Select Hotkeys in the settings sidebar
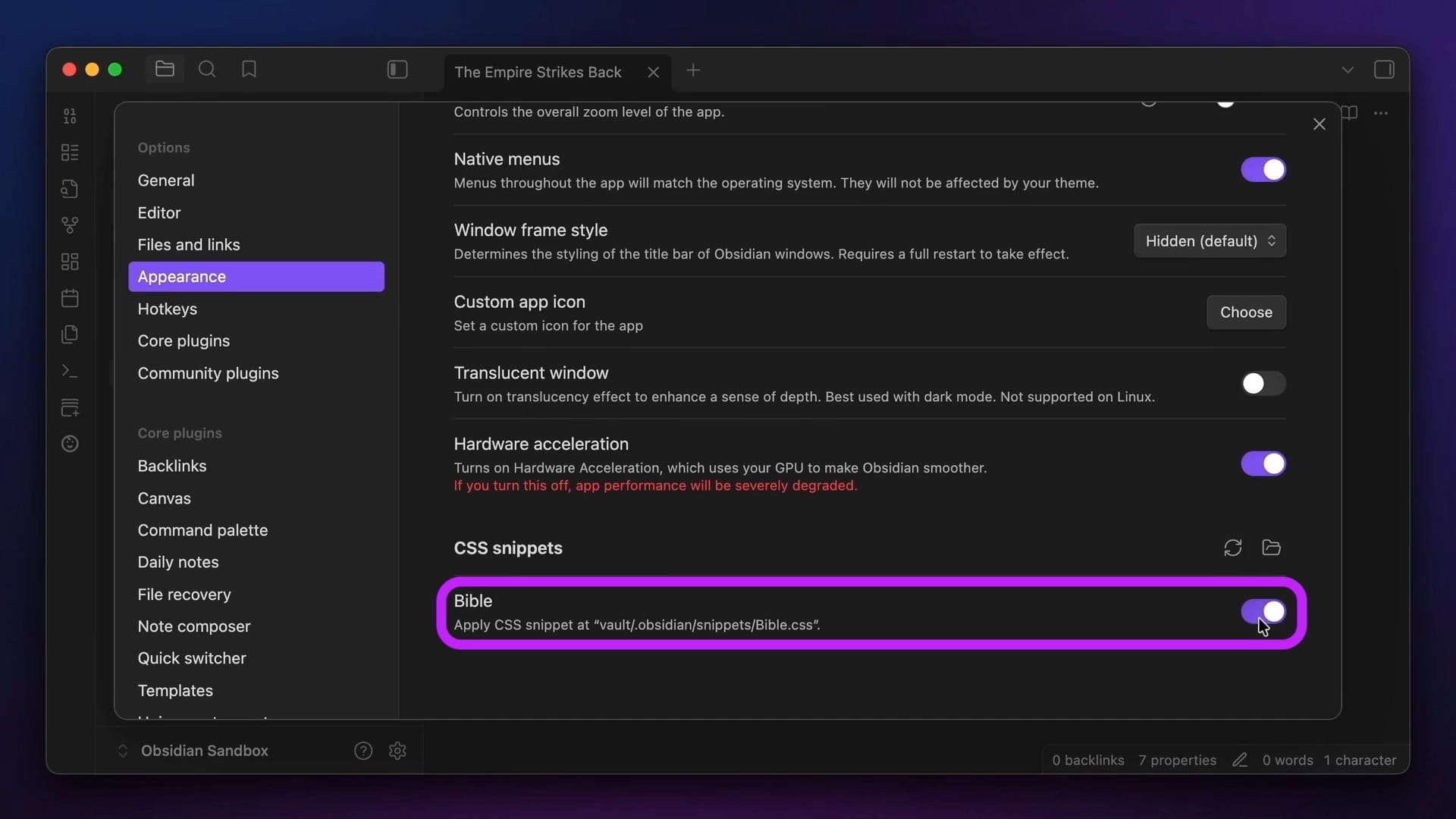The width and height of the screenshot is (1456, 819). [168, 309]
